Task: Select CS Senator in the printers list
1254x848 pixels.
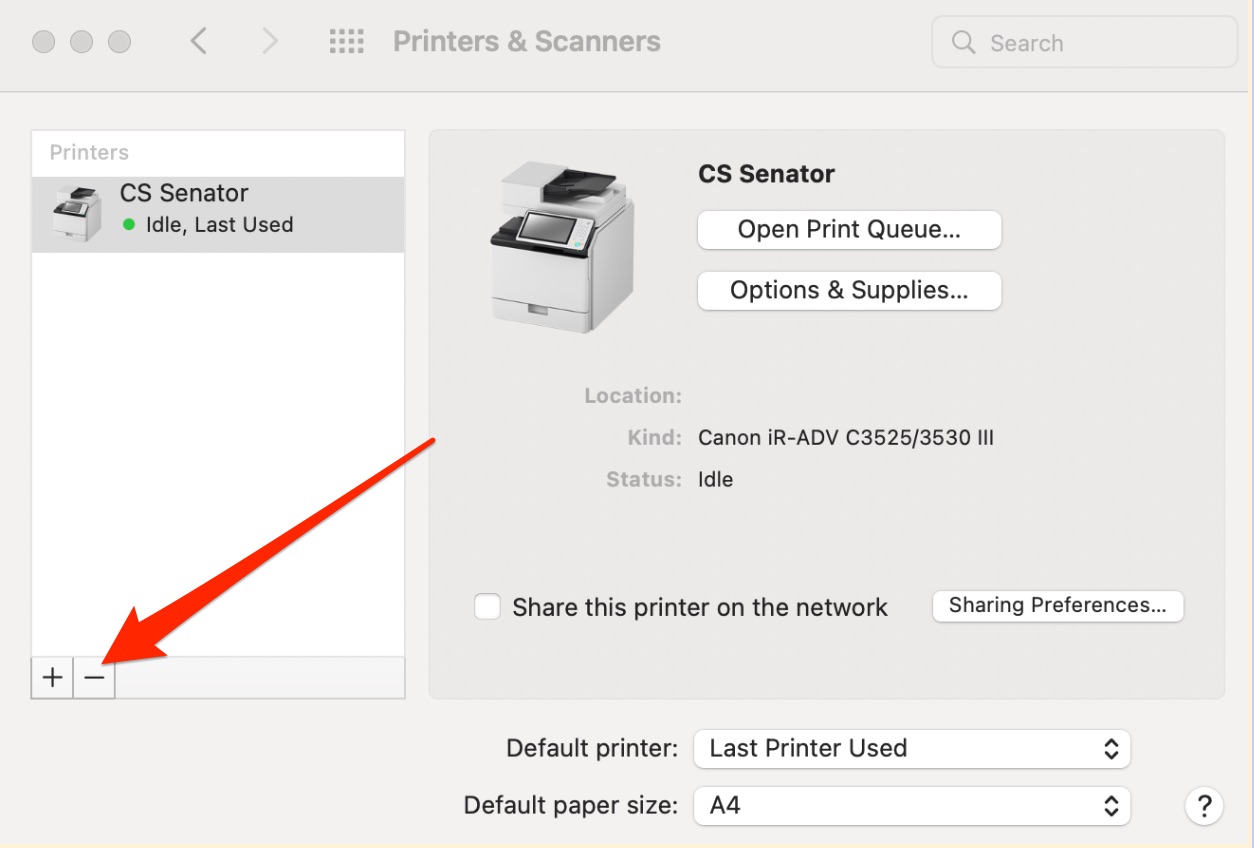Action: click(218, 214)
